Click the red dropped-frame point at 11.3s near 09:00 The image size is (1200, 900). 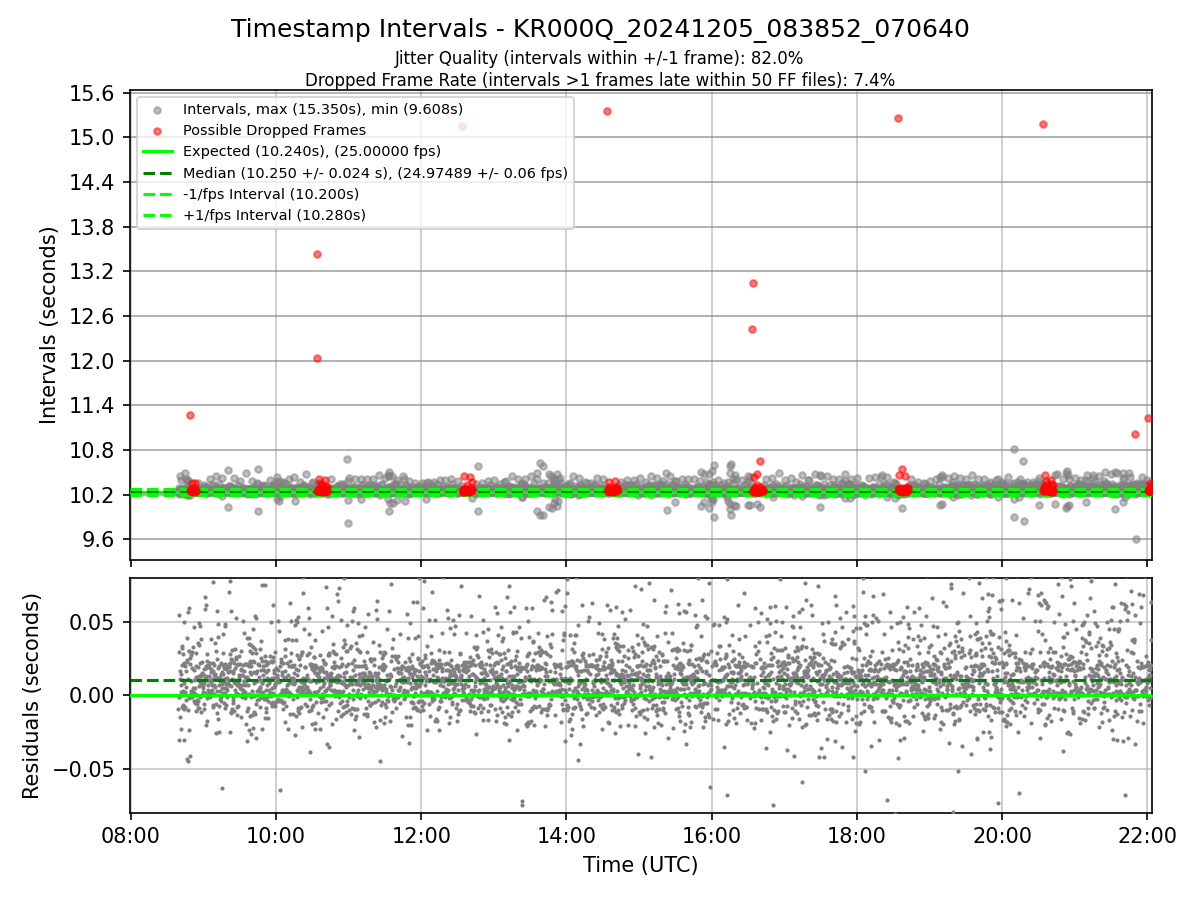(190, 415)
